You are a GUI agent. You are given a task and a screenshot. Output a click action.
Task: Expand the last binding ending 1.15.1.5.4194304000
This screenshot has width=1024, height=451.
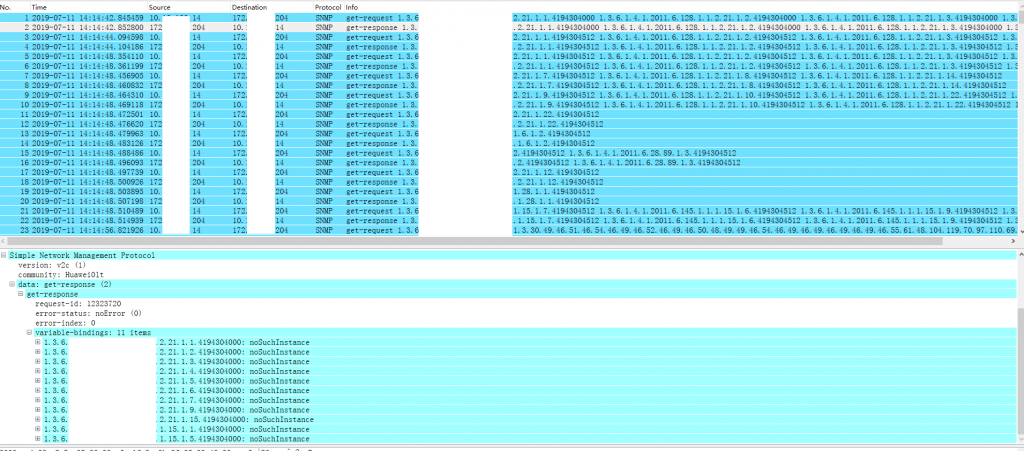(x=37, y=438)
